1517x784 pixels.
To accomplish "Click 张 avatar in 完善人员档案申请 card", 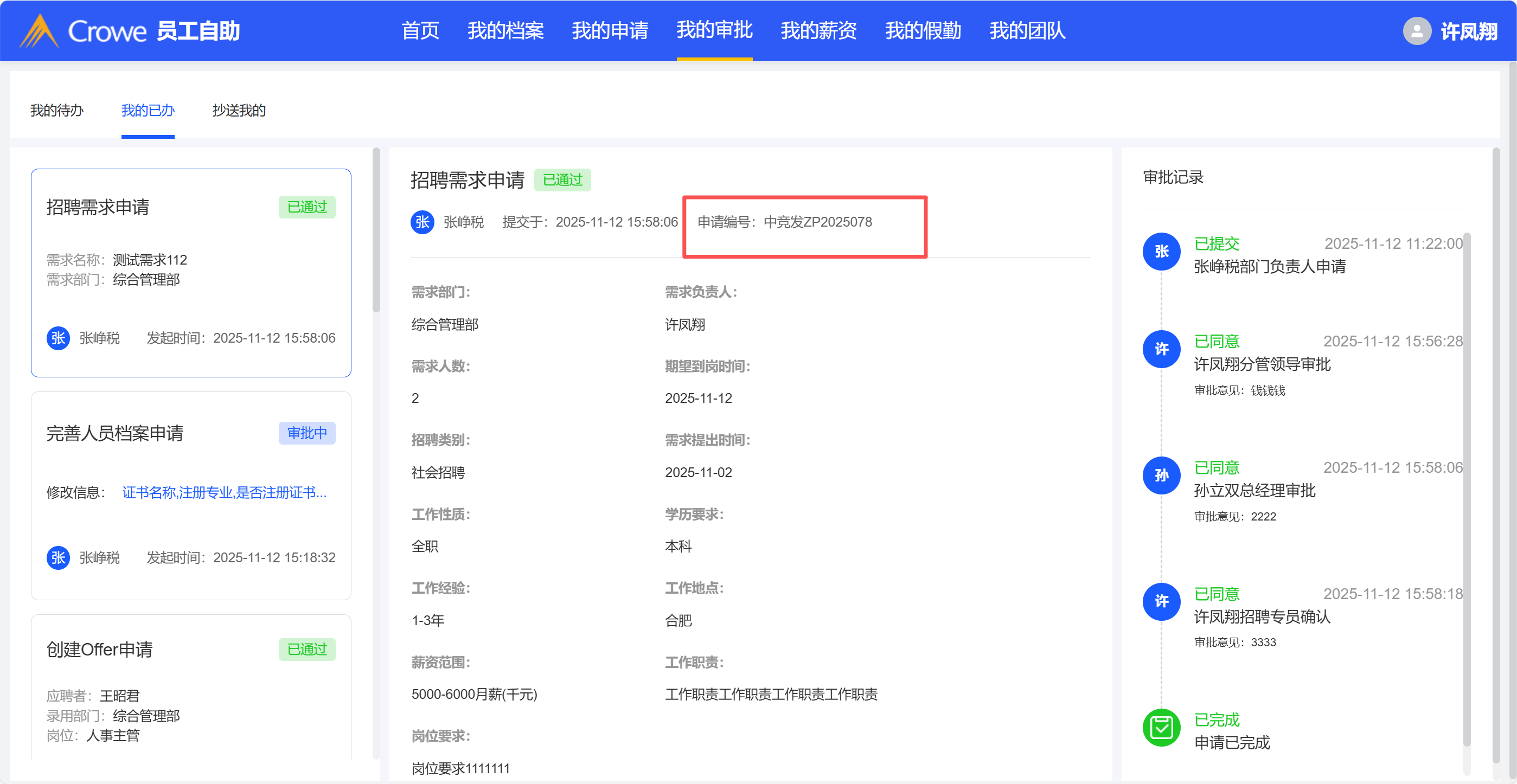I will (x=57, y=557).
